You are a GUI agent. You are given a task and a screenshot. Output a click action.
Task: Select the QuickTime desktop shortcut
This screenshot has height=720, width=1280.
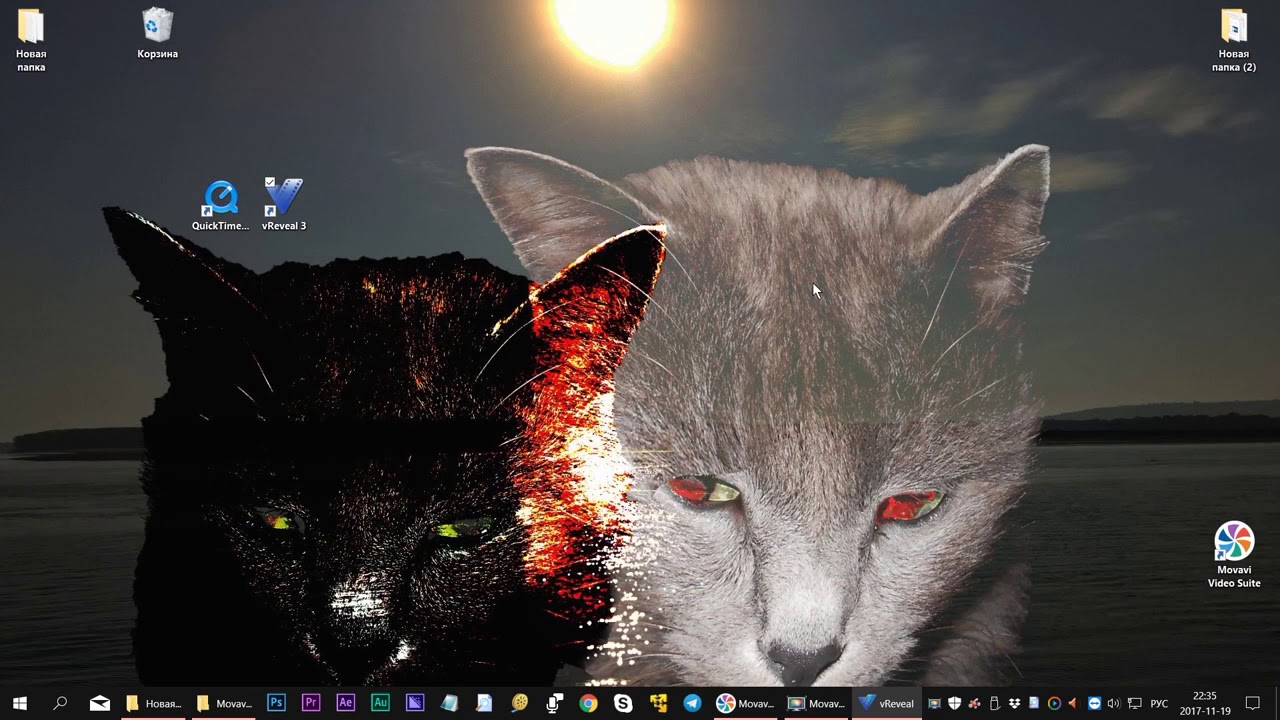tap(221, 205)
